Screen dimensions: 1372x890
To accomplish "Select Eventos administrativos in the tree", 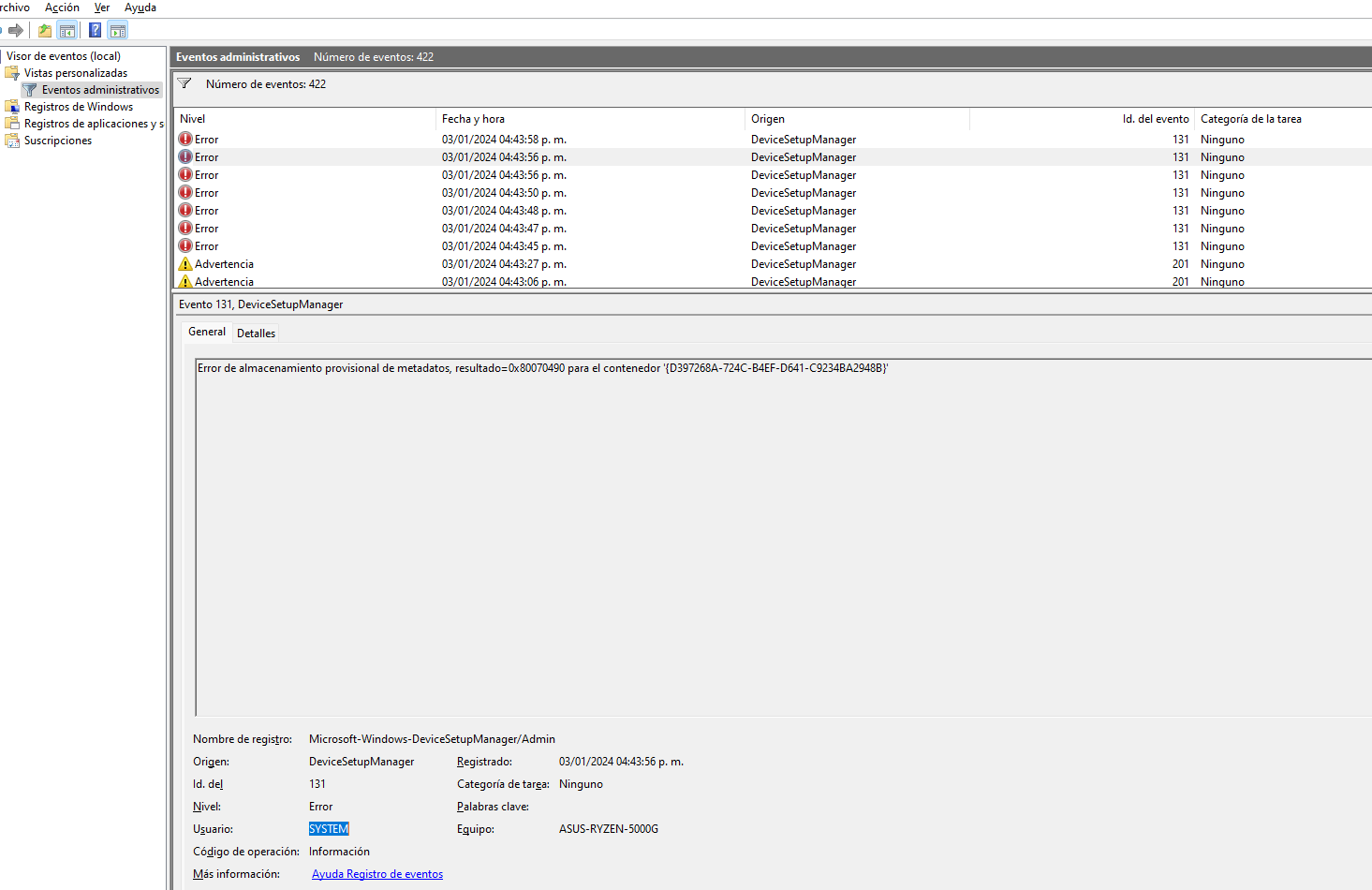I will (100, 89).
